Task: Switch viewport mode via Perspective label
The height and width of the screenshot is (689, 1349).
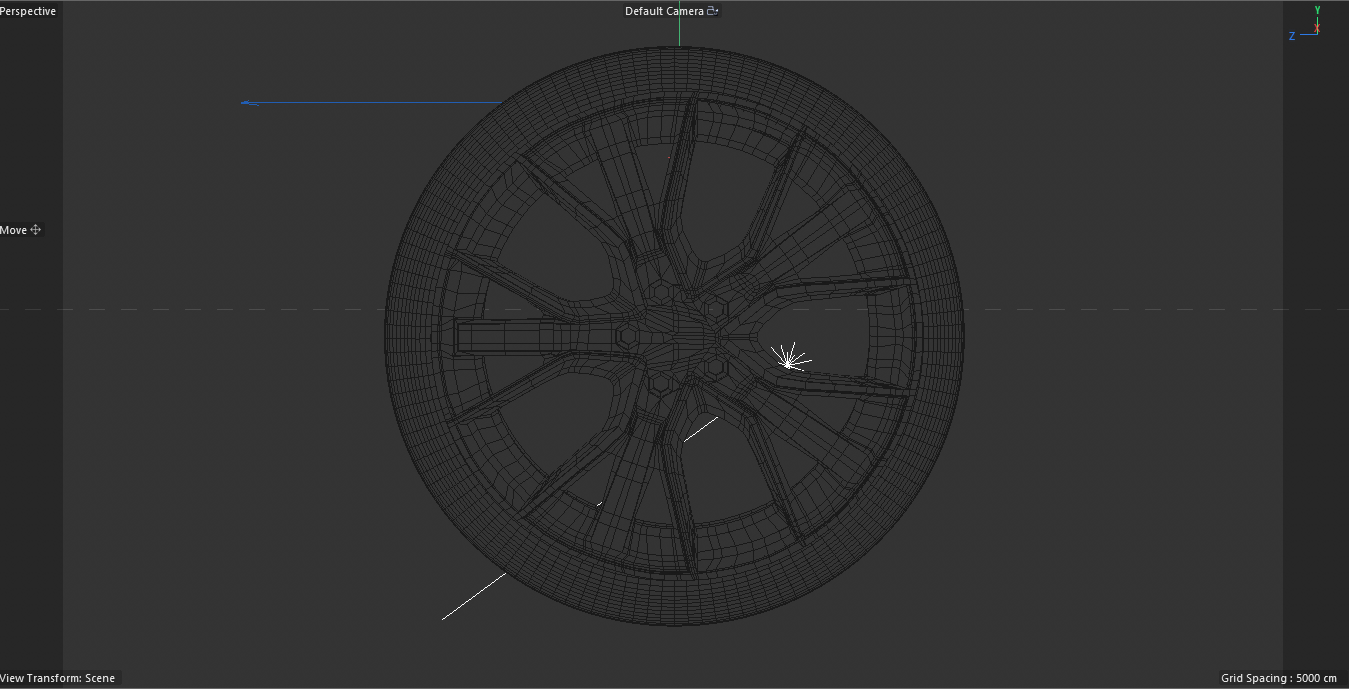Action: click(28, 10)
